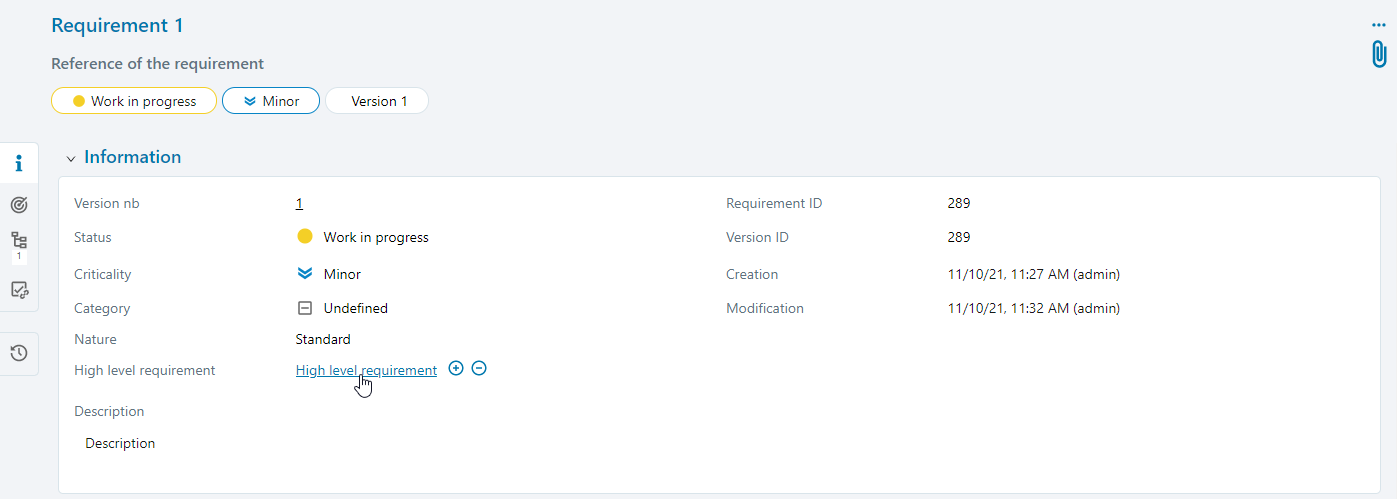Open the linked requirements tree icon
1397x499 pixels.
[x=19, y=241]
